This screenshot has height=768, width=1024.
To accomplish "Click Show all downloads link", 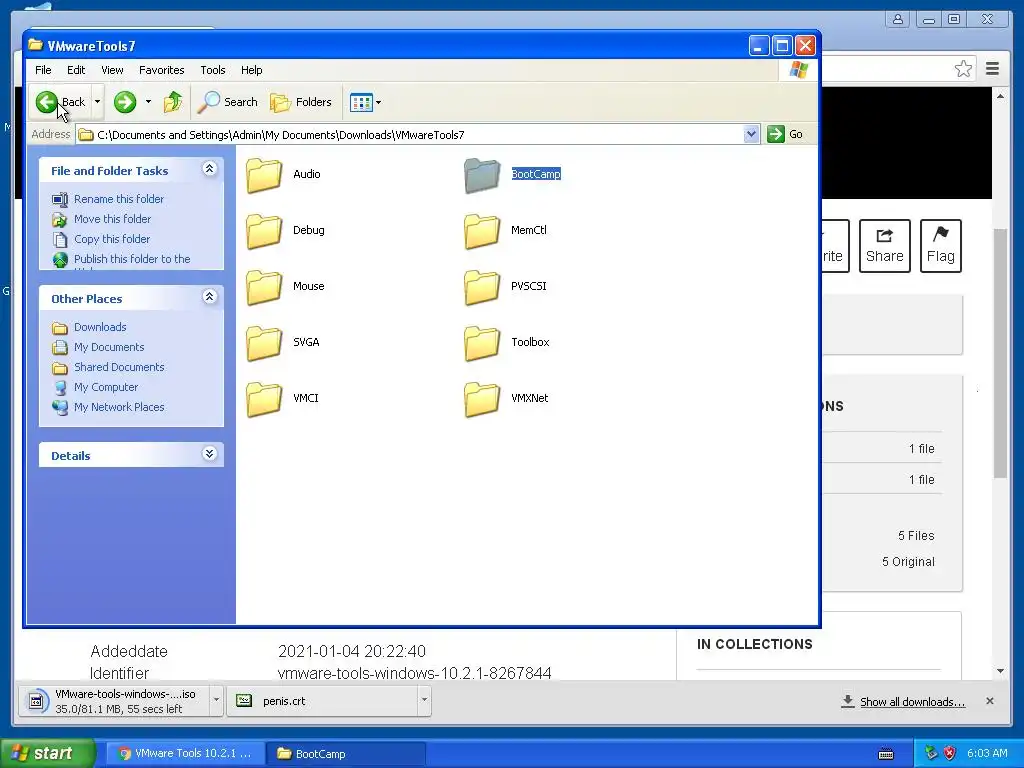I will tap(912, 702).
